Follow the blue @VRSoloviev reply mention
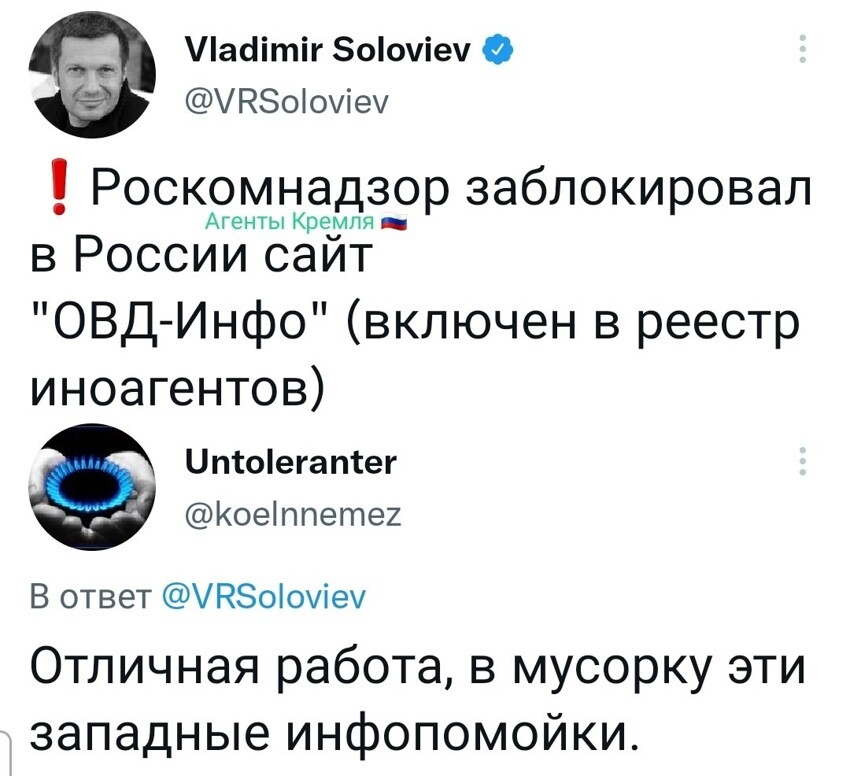Image resolution: width=850 pixels, height=776 pixels. [264, 597]
